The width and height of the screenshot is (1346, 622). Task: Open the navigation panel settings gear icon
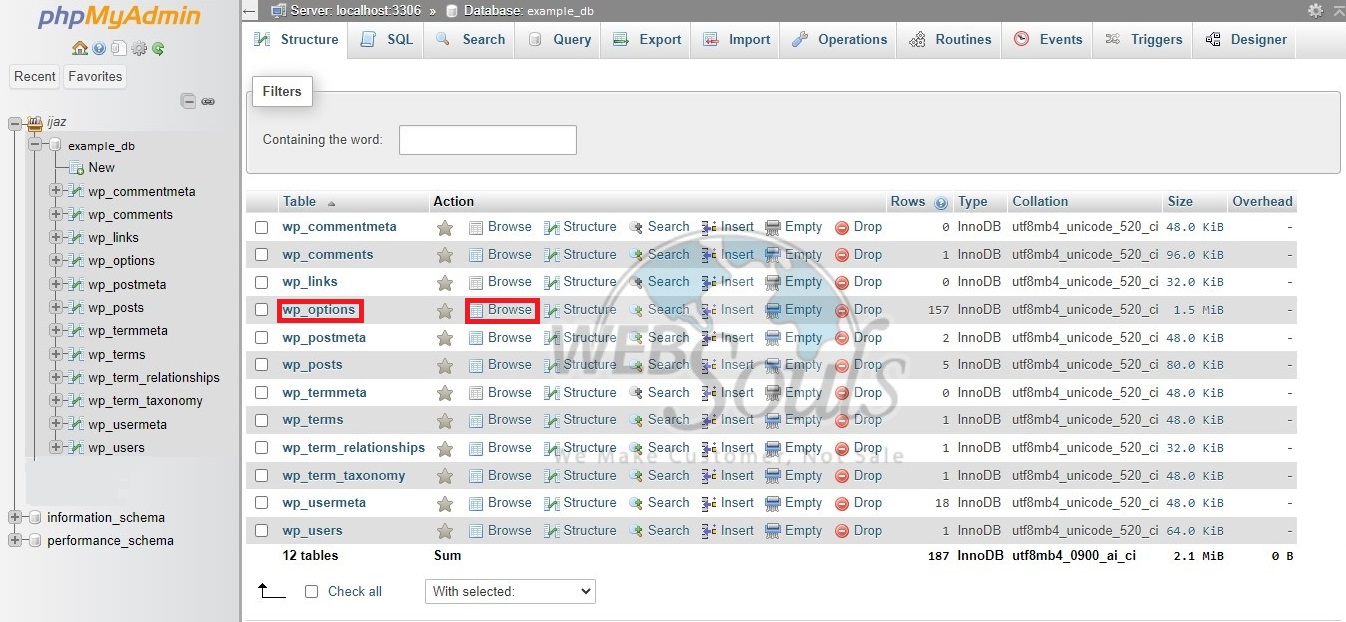tap(139, 48)
